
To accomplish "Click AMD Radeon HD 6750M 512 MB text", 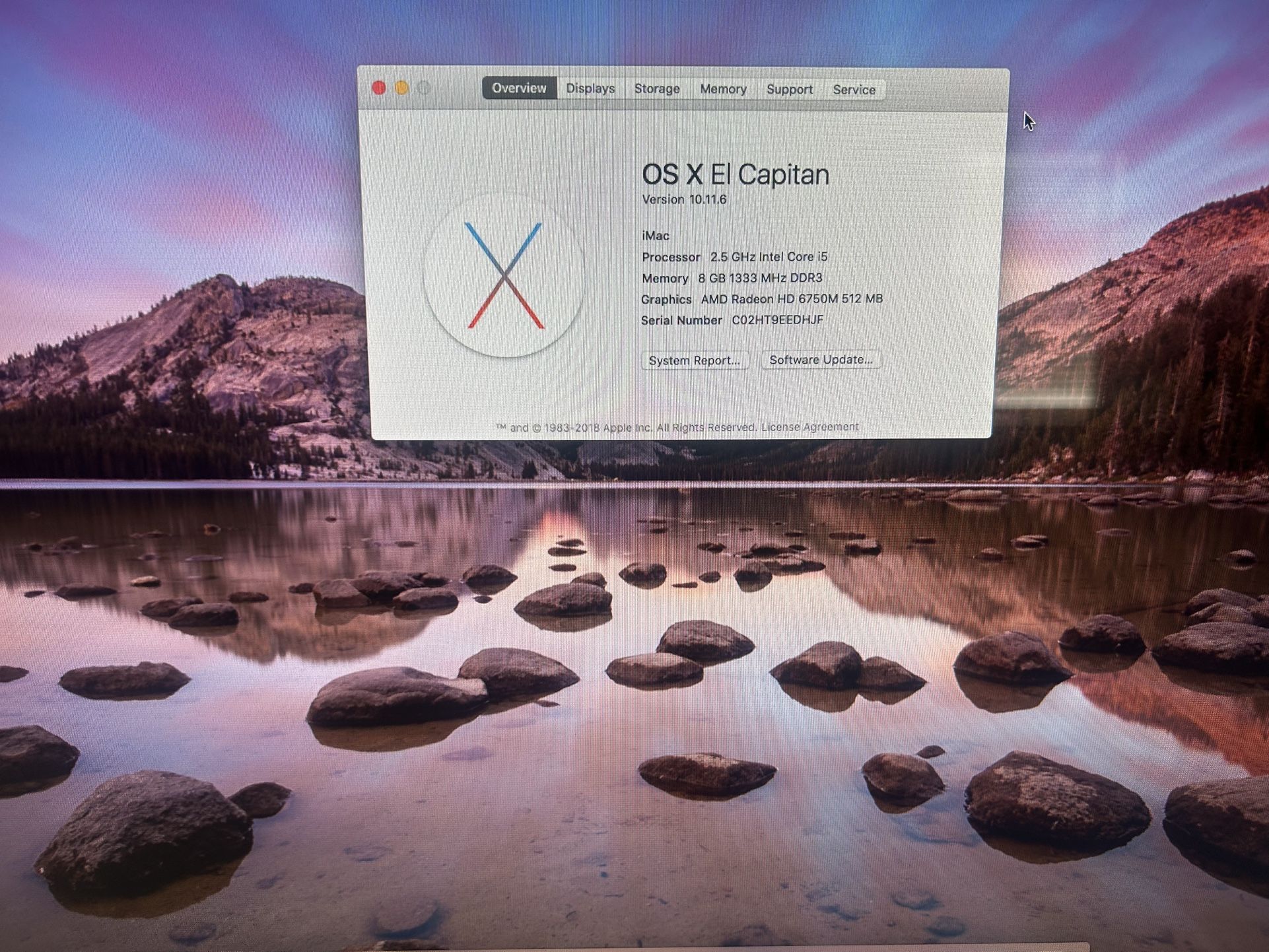I will 792,299.
